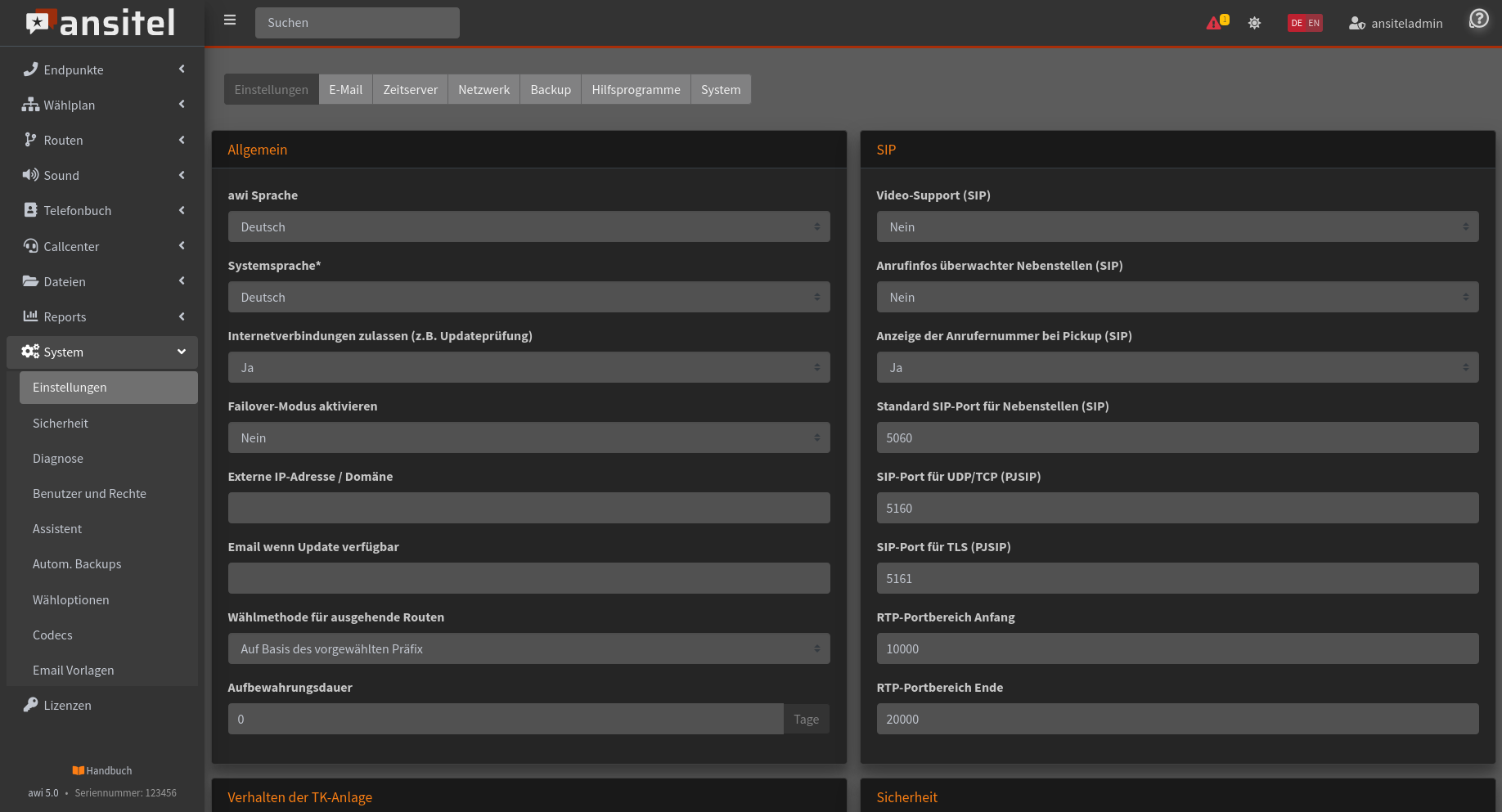Open the awi Sprache dropdown
Screen dimensions: 1502x812
(528, 227)
